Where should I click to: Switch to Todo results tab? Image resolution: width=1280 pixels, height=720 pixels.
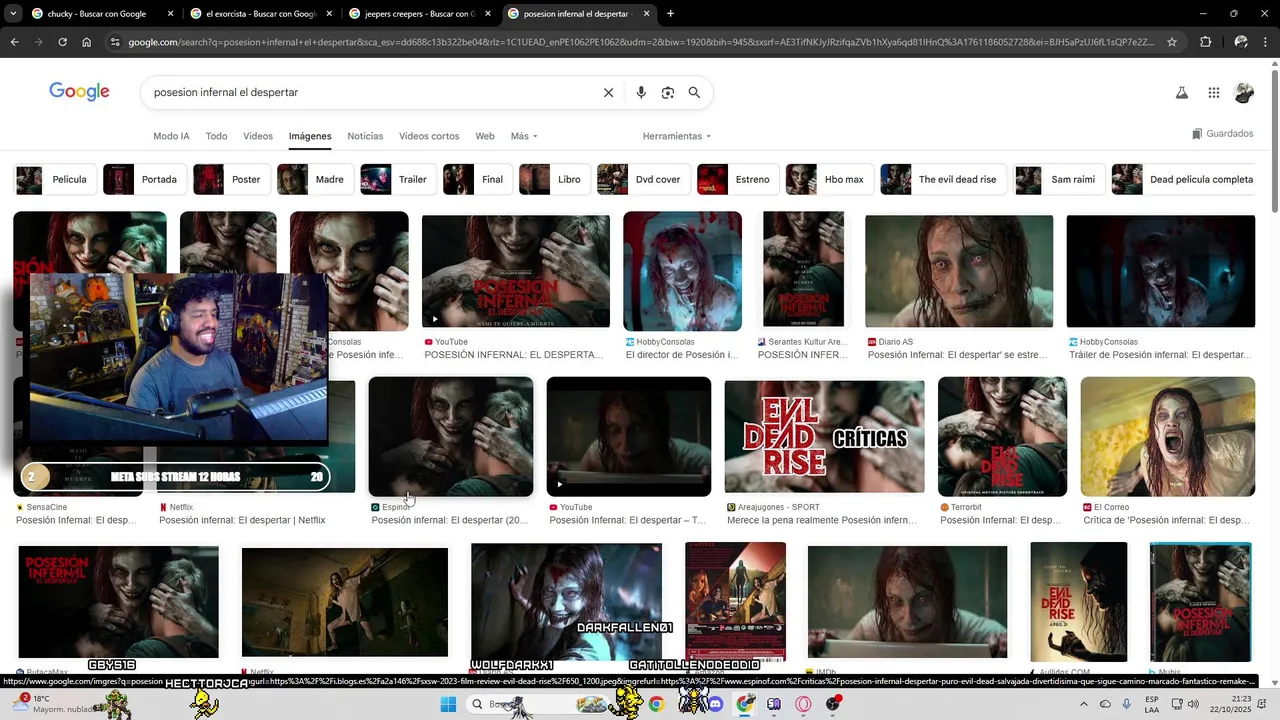coord(216,136)
